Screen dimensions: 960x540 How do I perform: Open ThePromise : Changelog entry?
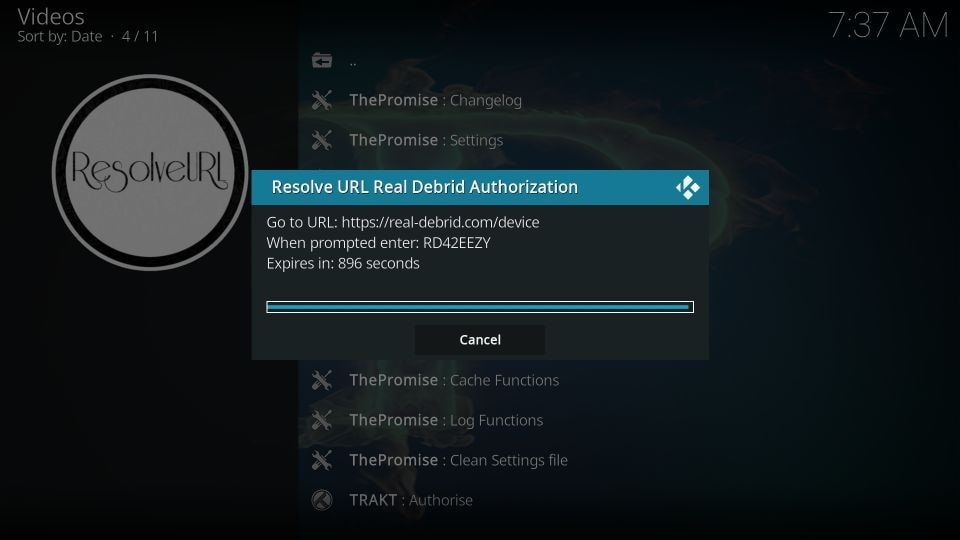tap(435, 100)
